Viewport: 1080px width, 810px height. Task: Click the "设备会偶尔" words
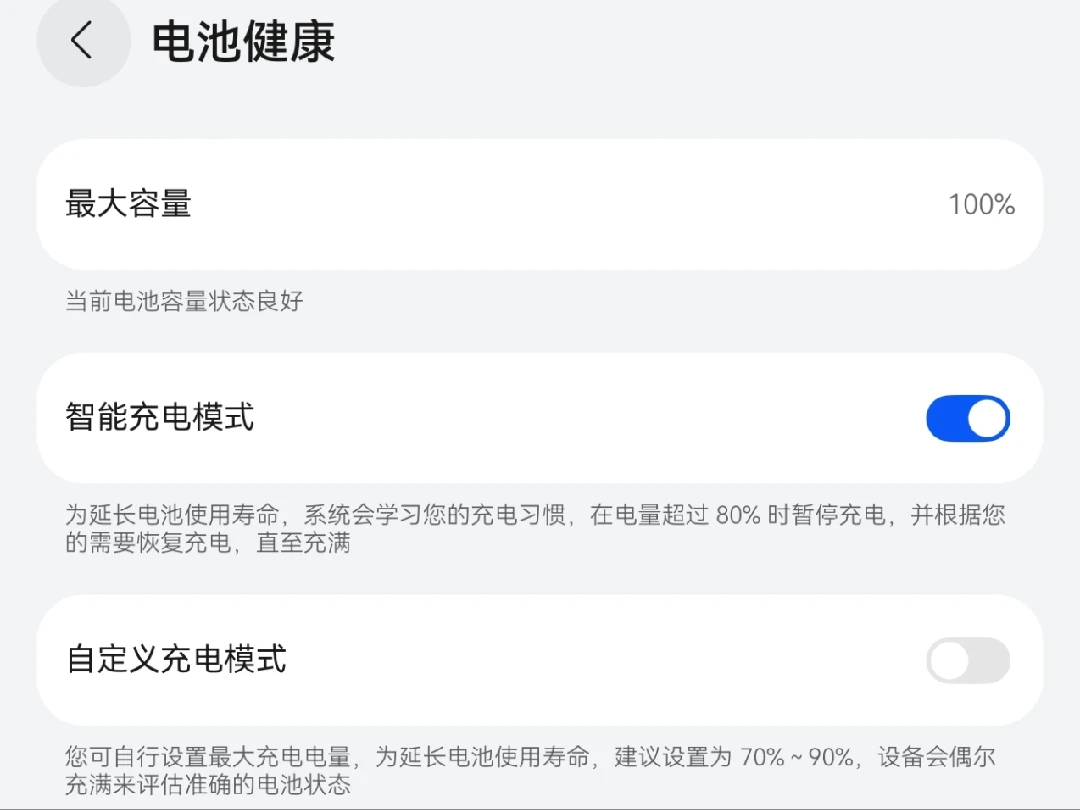coord(937,757)
